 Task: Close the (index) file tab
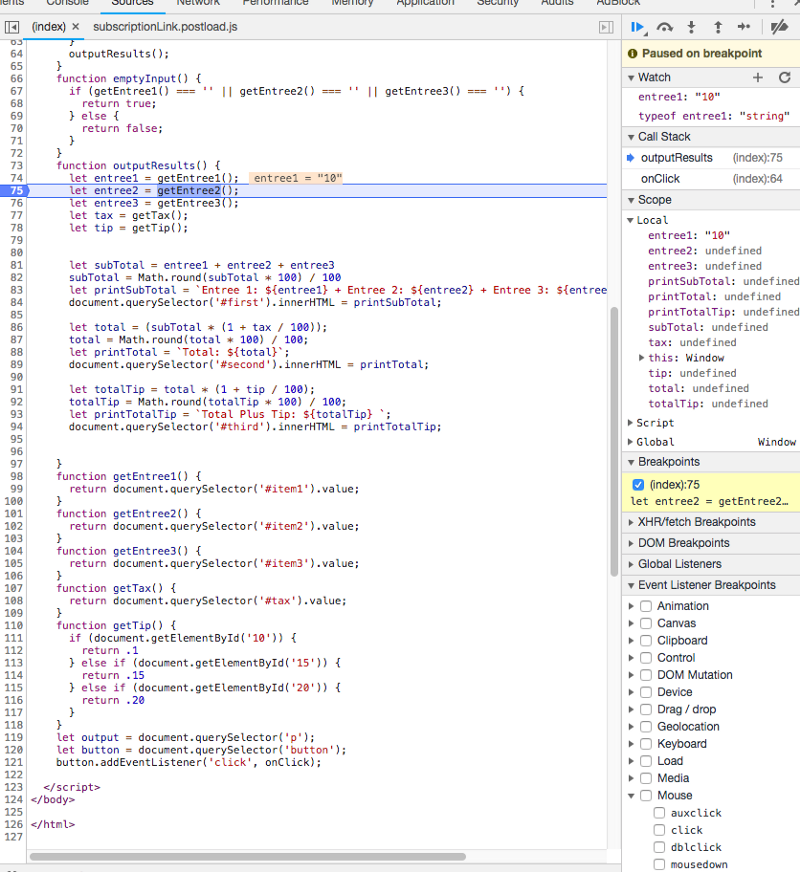pyautogui.click(x=75, y=26)
